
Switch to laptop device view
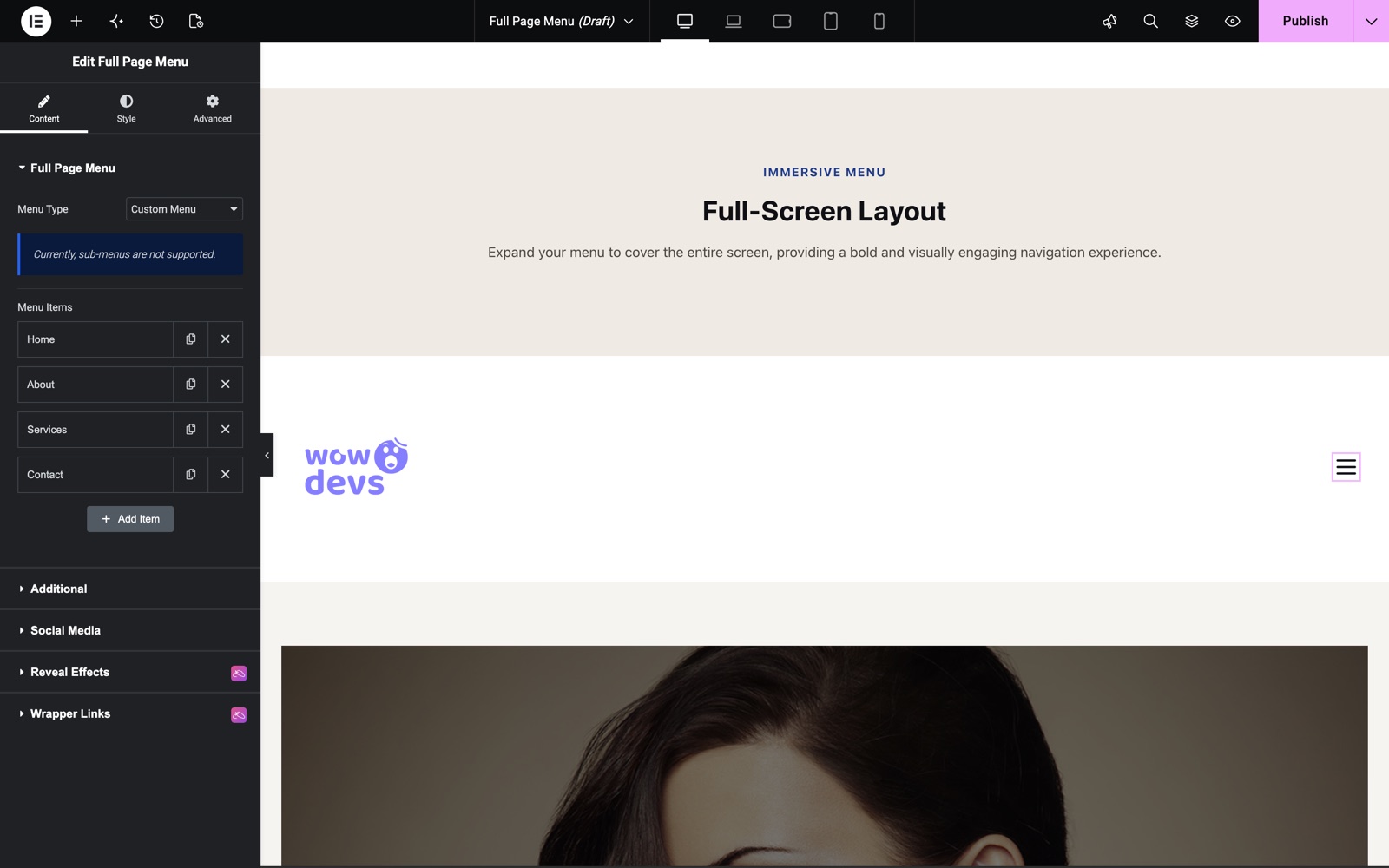click(x=734, y=21)
